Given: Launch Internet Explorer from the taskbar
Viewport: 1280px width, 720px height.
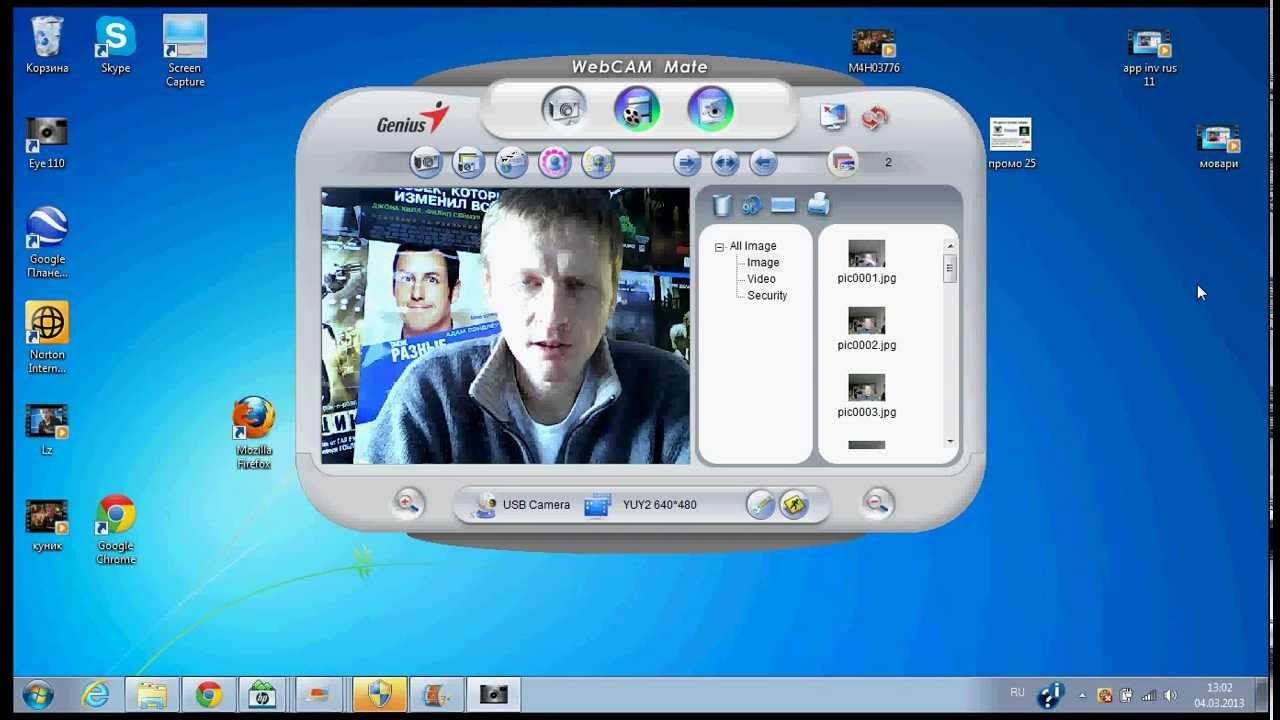Looking at the screenshot, I should tap(97, 695).
